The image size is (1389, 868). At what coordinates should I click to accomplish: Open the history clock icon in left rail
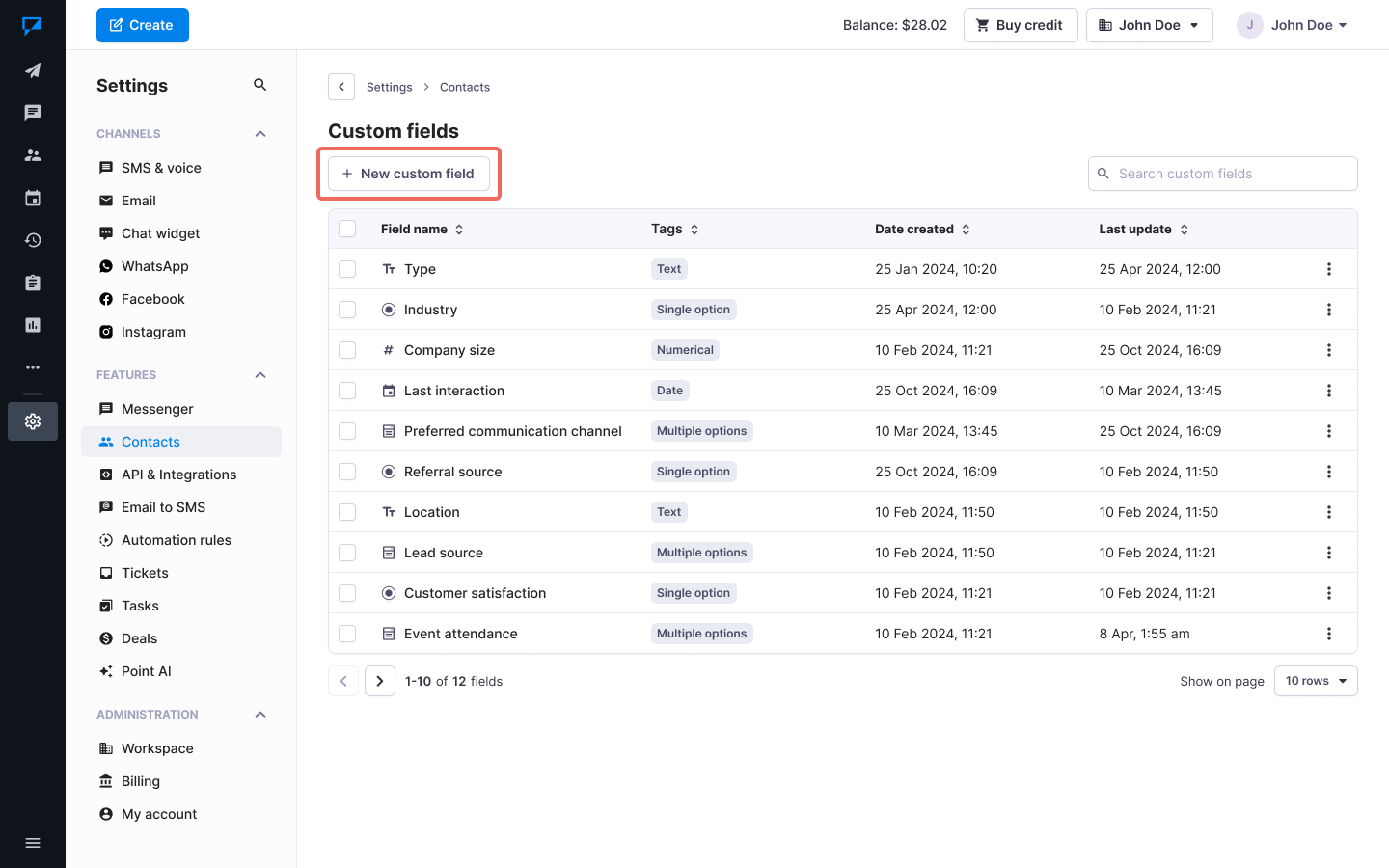pos(33,240)
